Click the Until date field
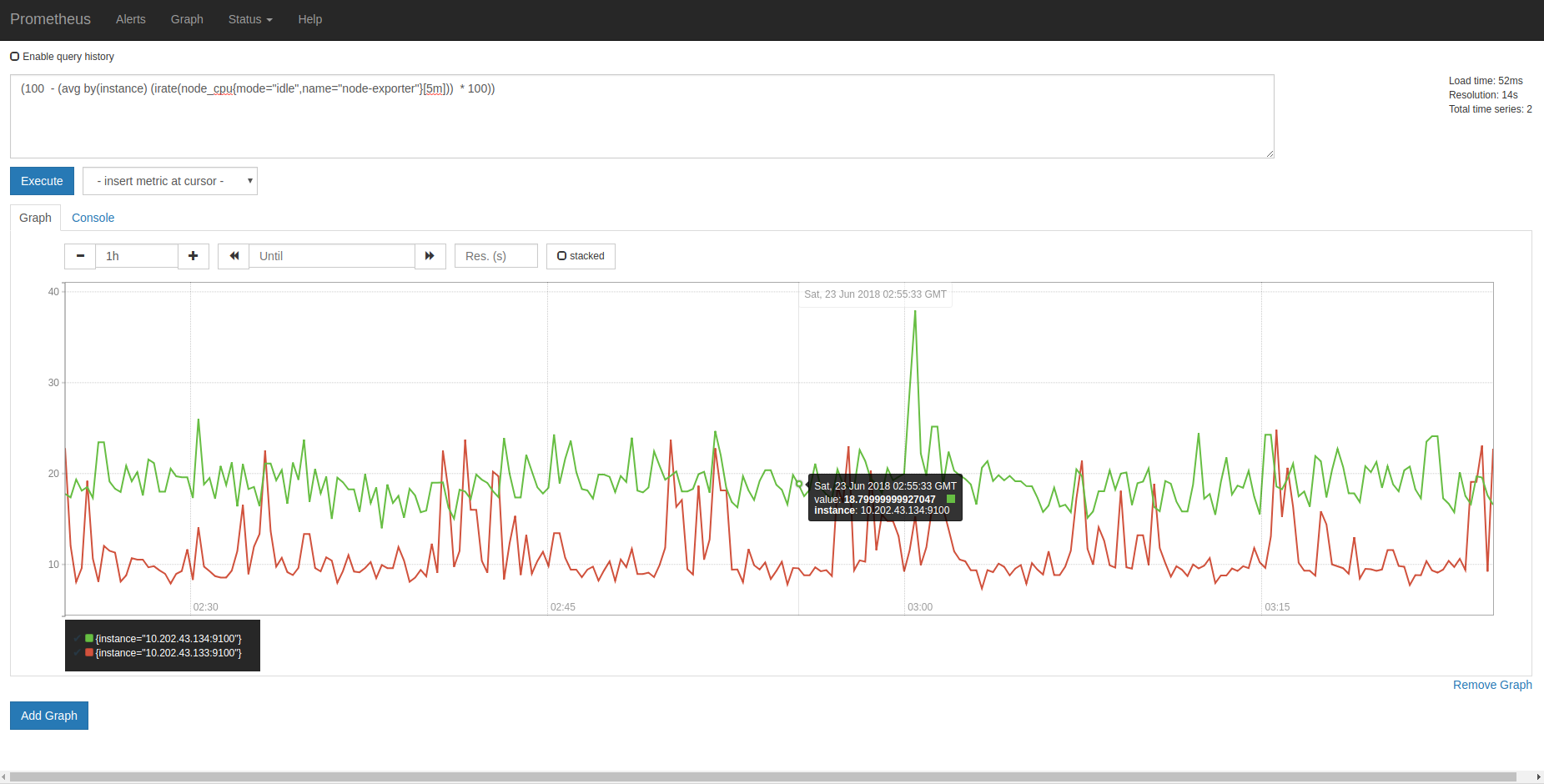1544x784 pixels. 331,256
